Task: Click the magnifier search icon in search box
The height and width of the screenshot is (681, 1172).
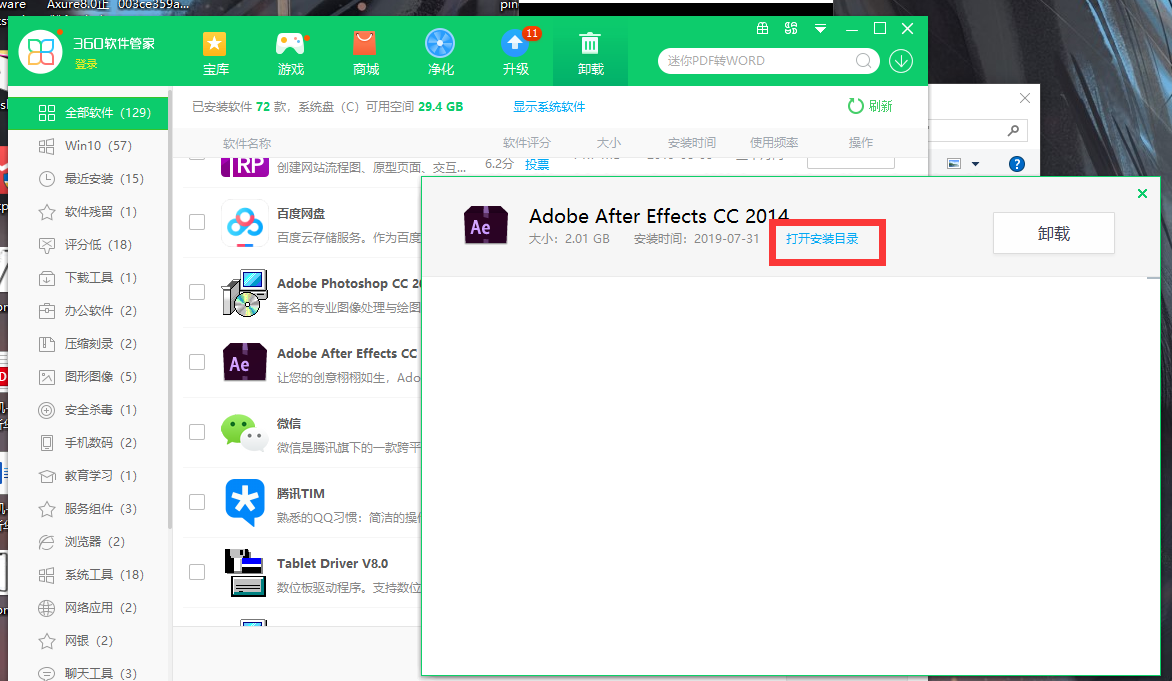Action: tap(863, 61)
